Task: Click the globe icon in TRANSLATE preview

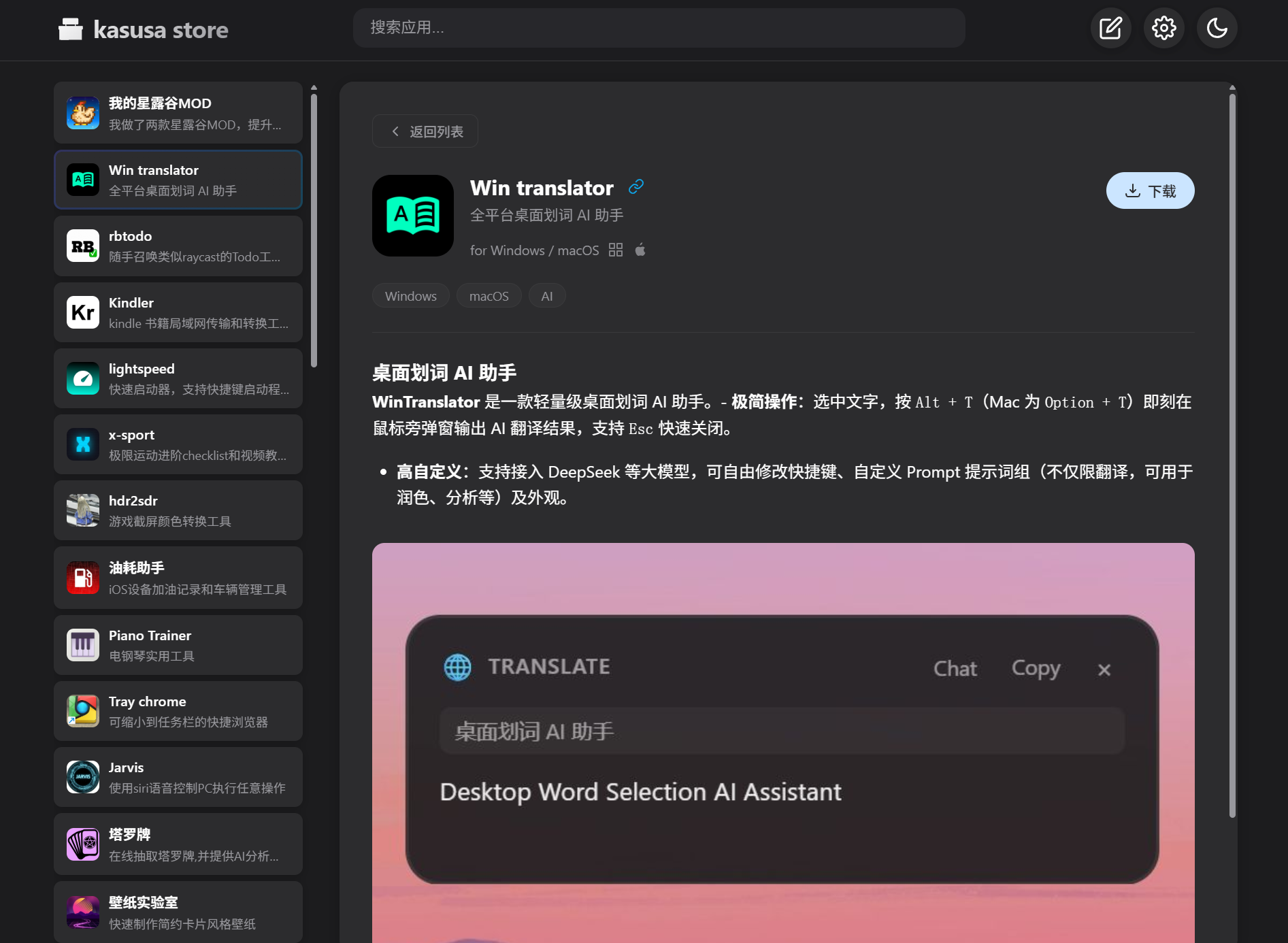Action: [x=458, y=667]
